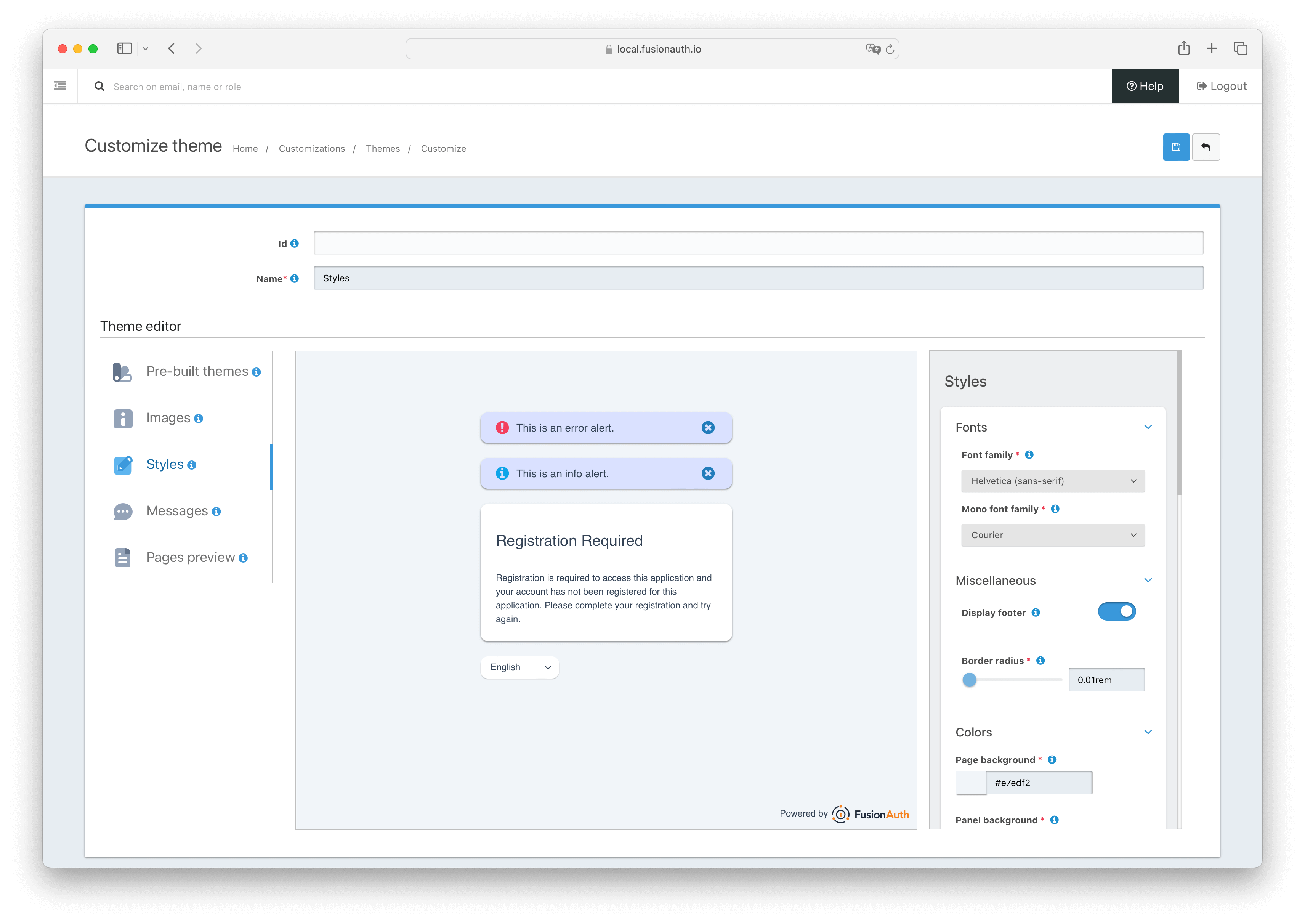1305x924 pixels.
Task: Click Safari's share icon
Action: (x=1183, y=48)
